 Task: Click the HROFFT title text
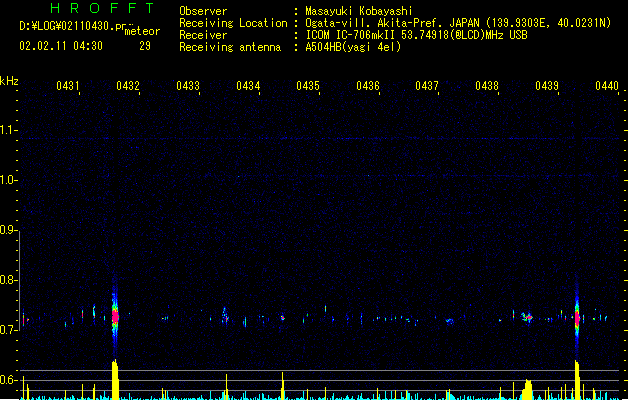click(x=102, y=8)
